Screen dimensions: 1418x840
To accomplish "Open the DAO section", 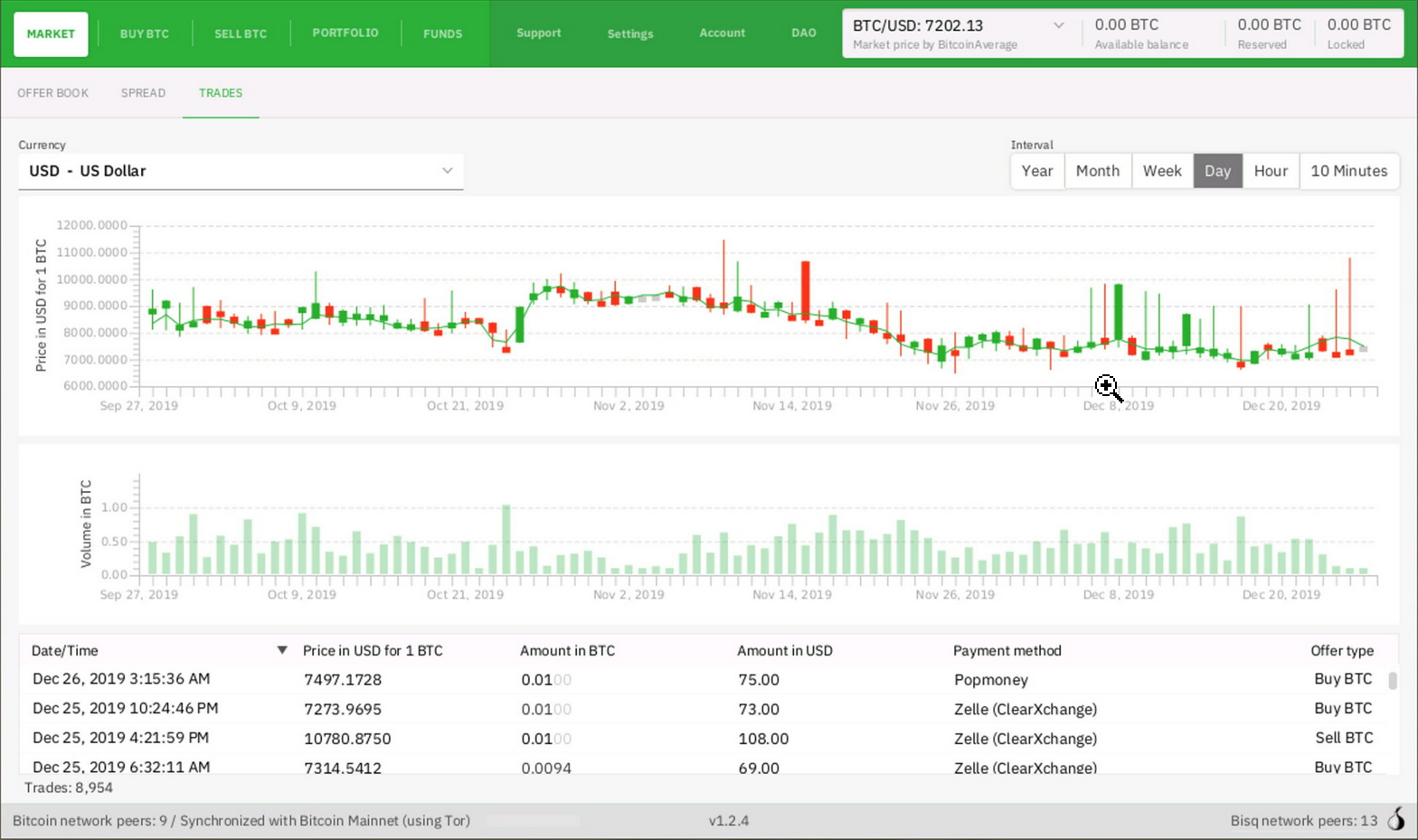I will click(x=804, y=33).
